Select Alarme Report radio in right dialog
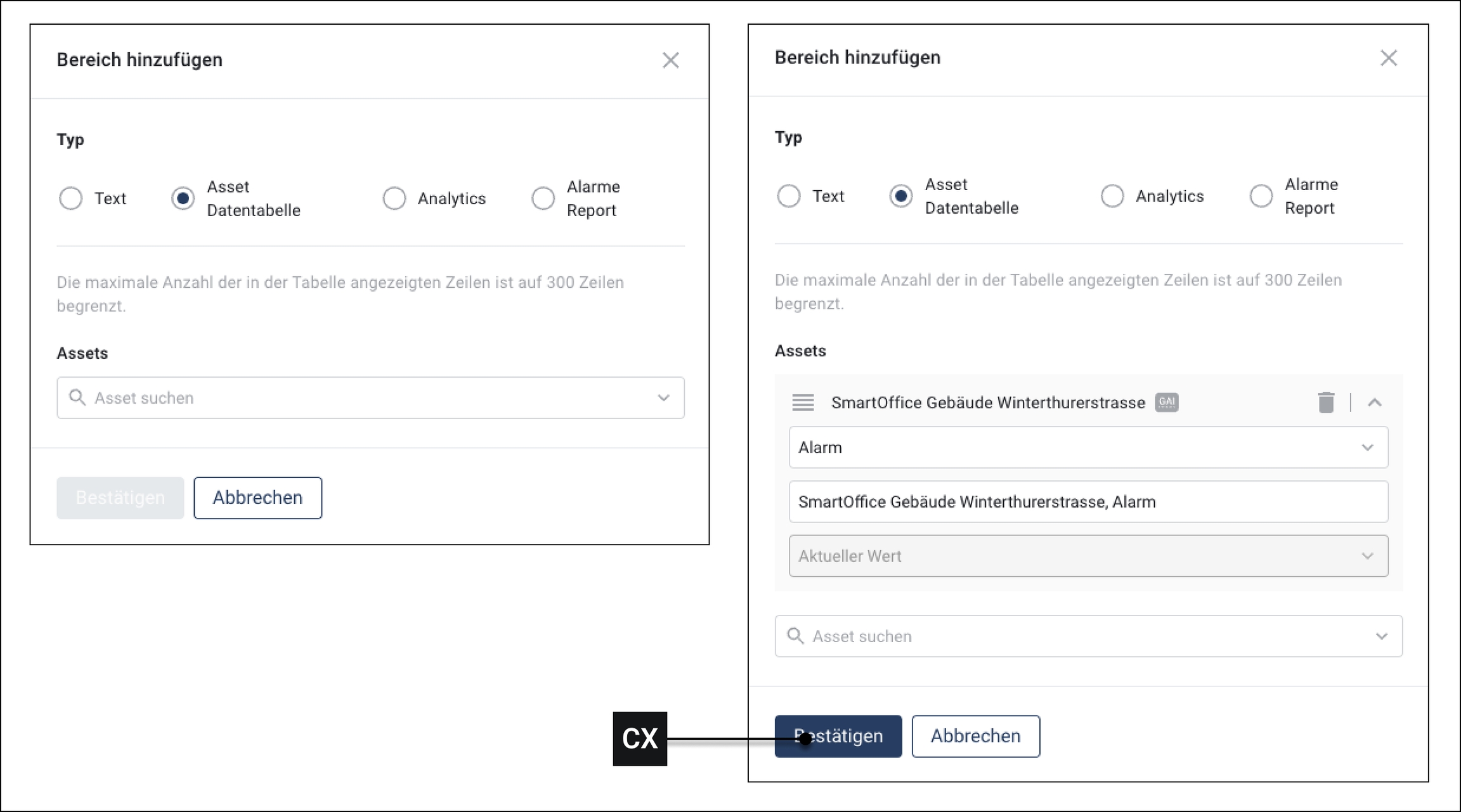The height and width of the screenshot is (812, 1461). tap(1261, 196)
